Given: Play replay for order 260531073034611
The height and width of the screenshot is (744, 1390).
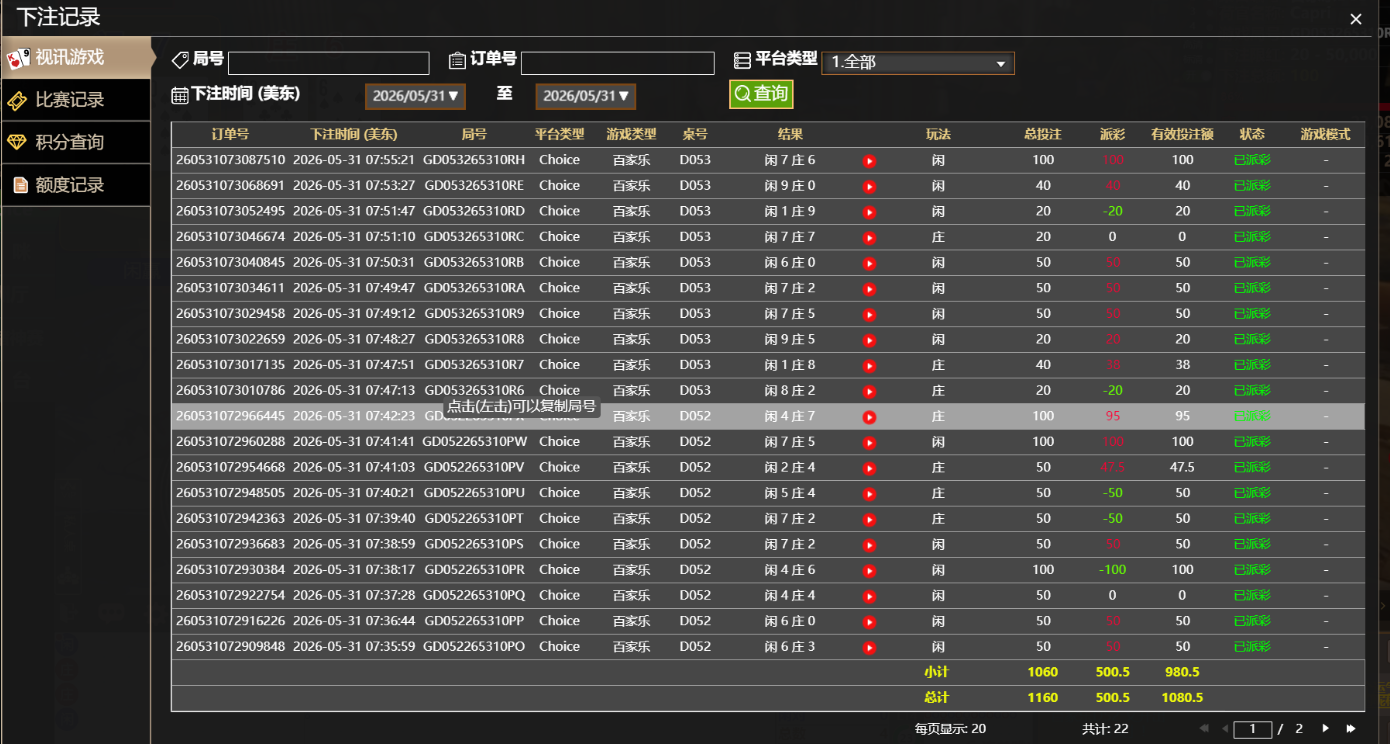Looking at the screenshot, I should (869, 289).
